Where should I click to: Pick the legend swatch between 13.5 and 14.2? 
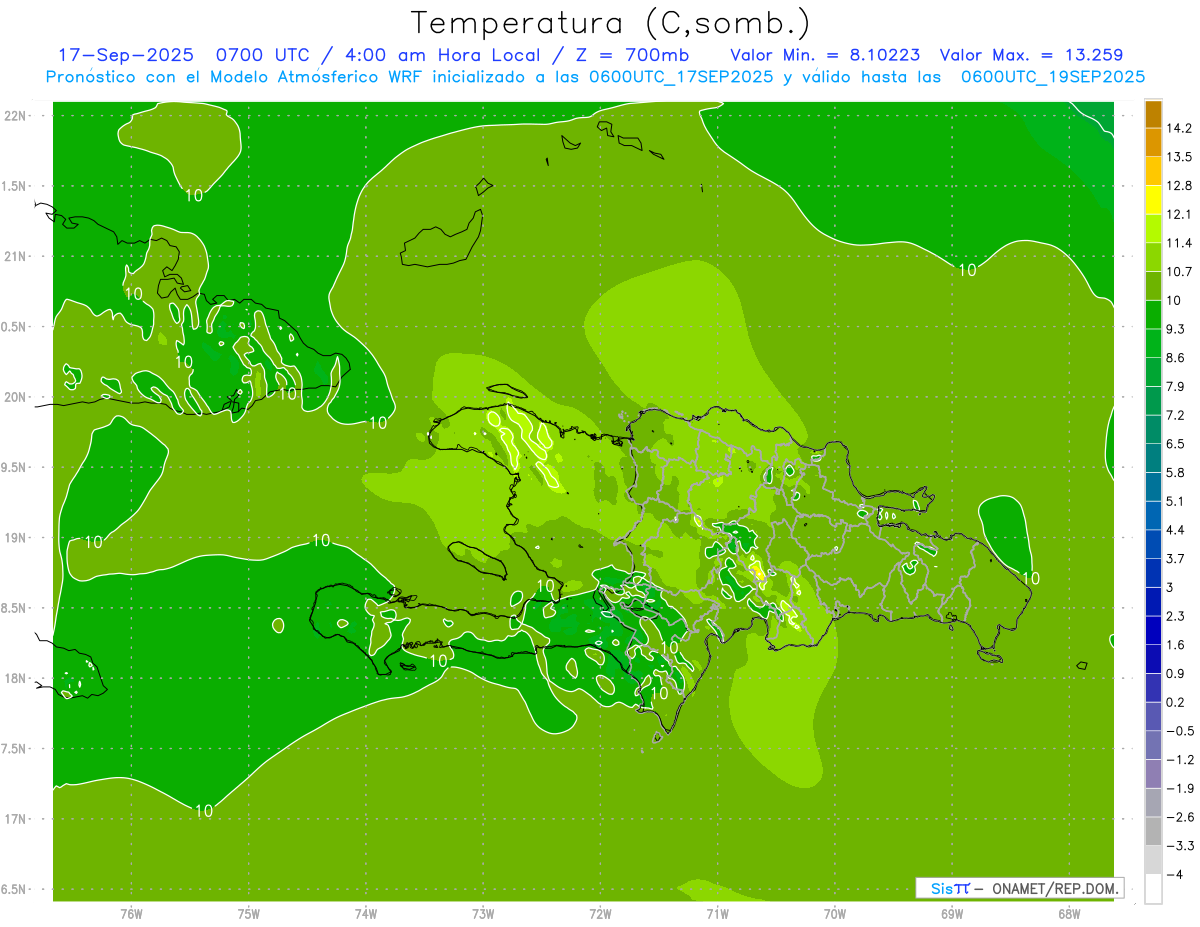click(x=1153, y=142)
